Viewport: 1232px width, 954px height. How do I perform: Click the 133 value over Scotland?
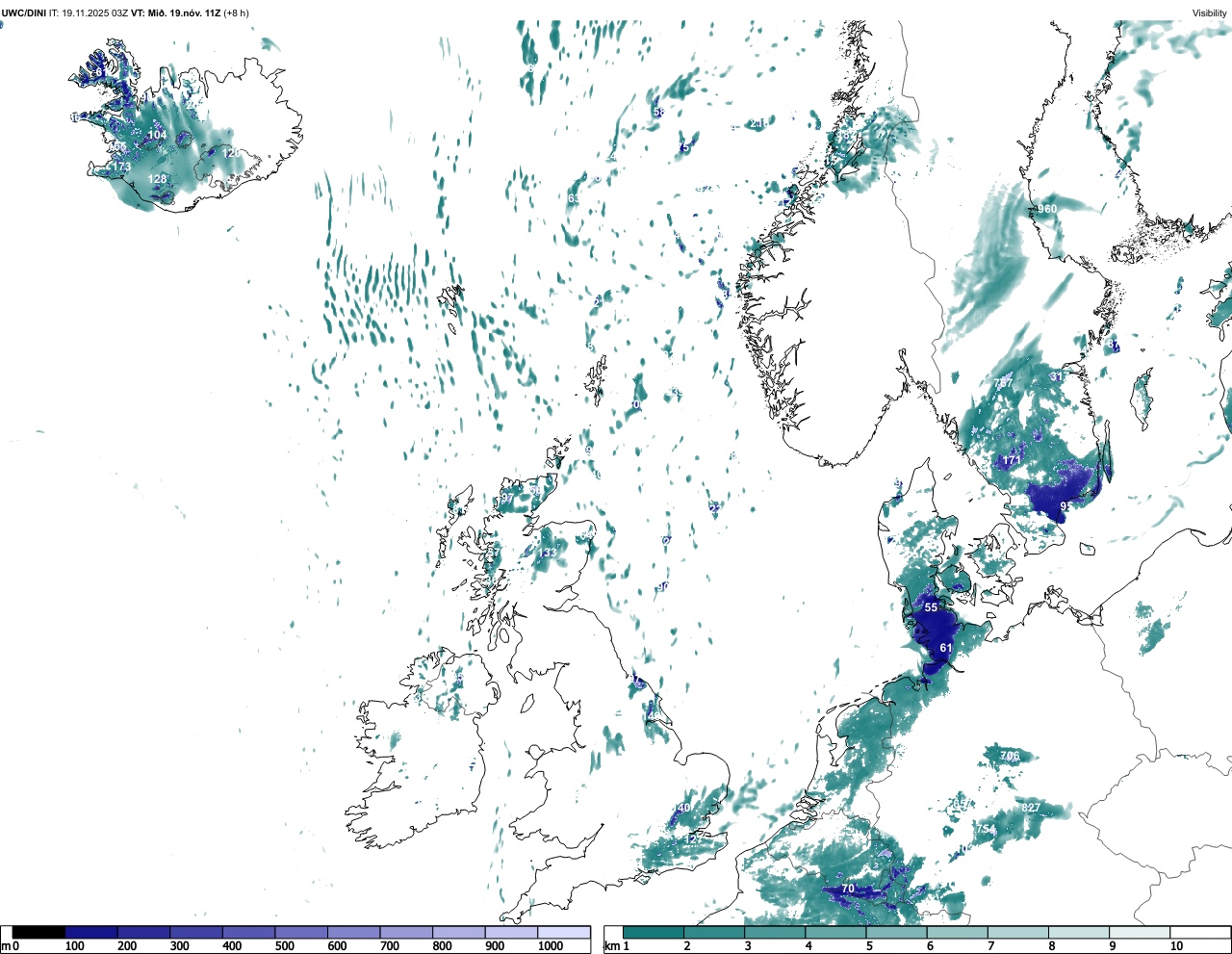point(548,553)
